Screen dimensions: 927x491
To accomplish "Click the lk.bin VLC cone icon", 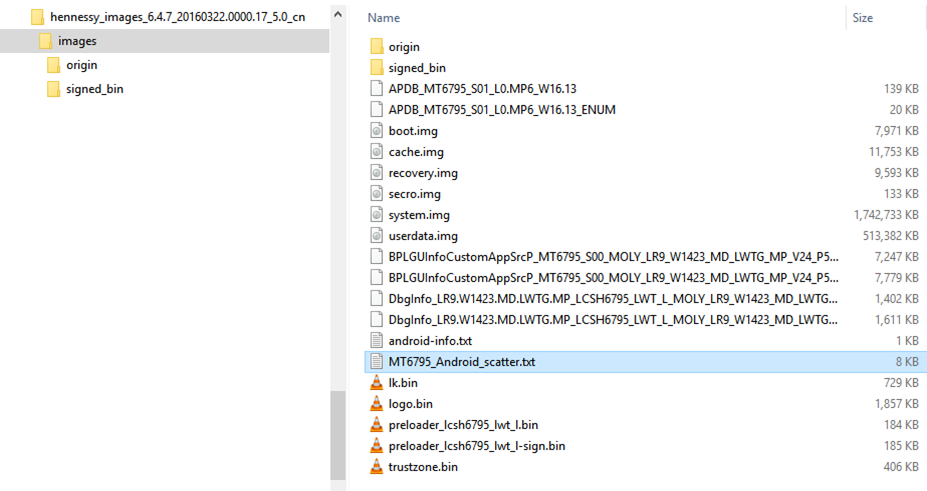I will coord(377,383).
